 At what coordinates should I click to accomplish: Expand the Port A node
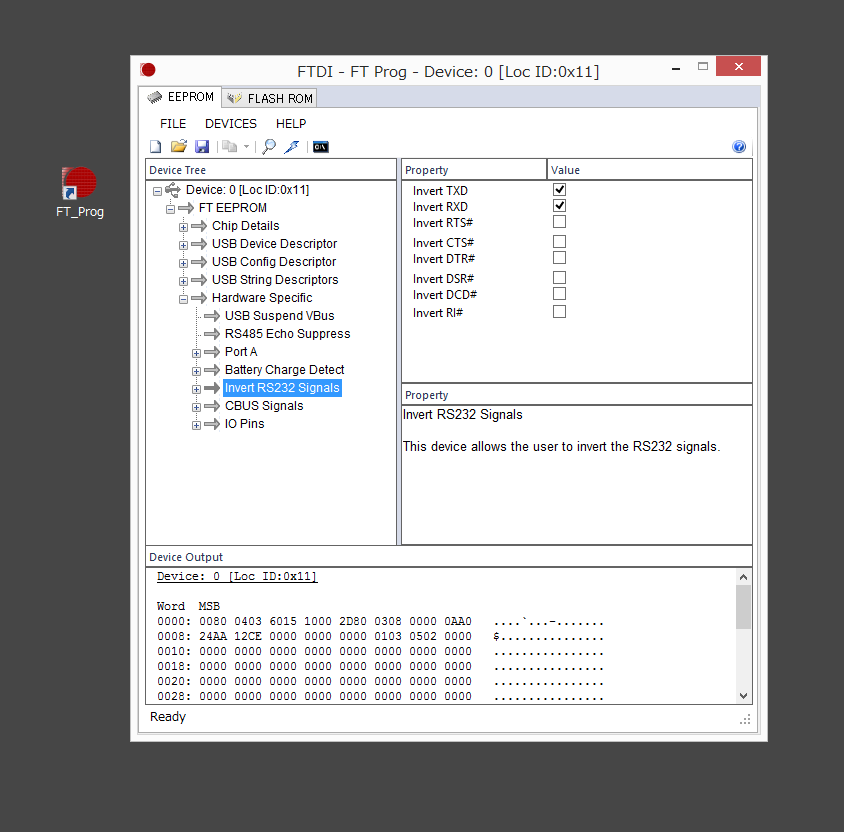coord(196,353)
